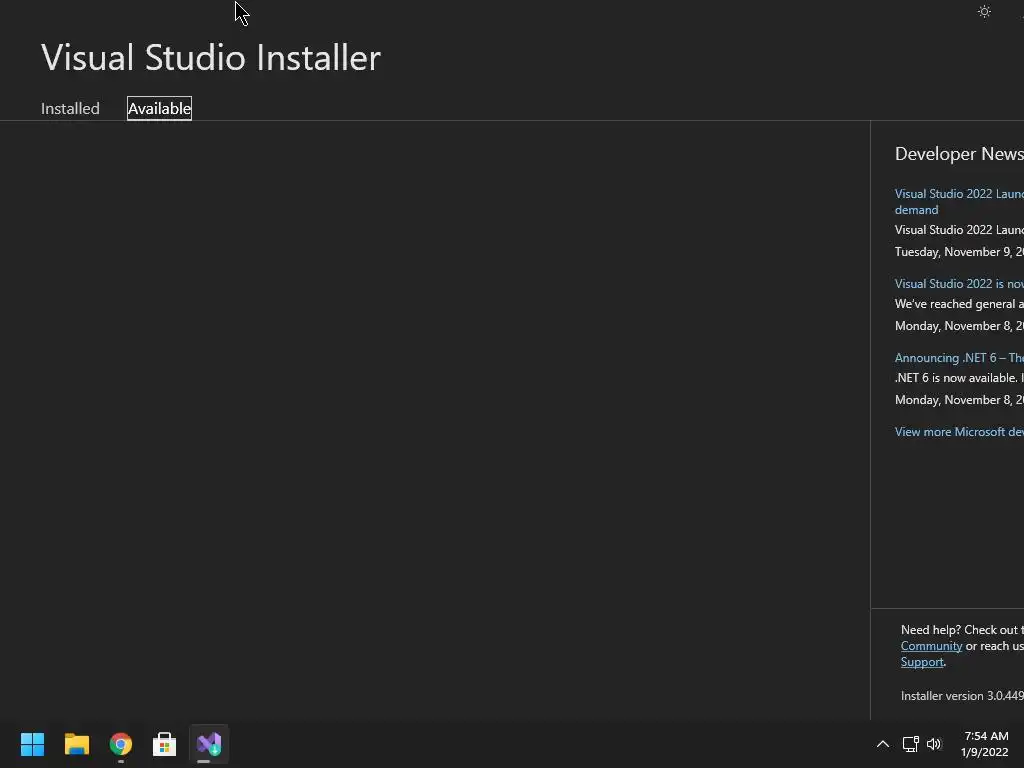Open Microsoft Store from the taskbar
1024x768 pixels.
[x=165, y=744]
